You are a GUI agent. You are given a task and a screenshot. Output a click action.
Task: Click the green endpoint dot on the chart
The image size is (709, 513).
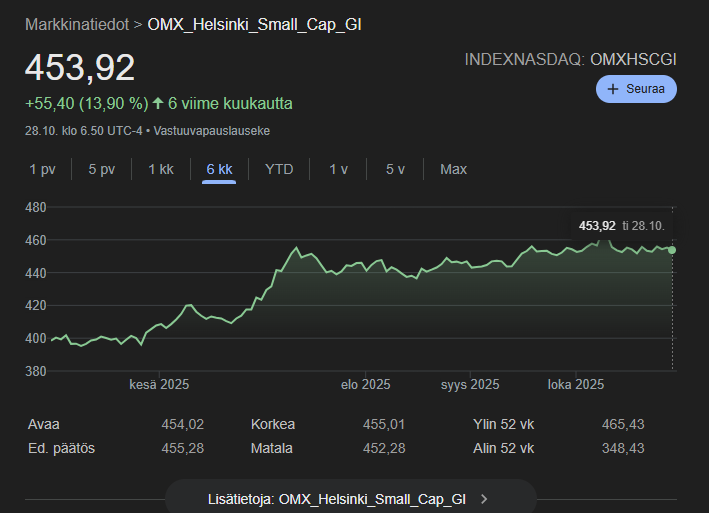click(672, 250)
